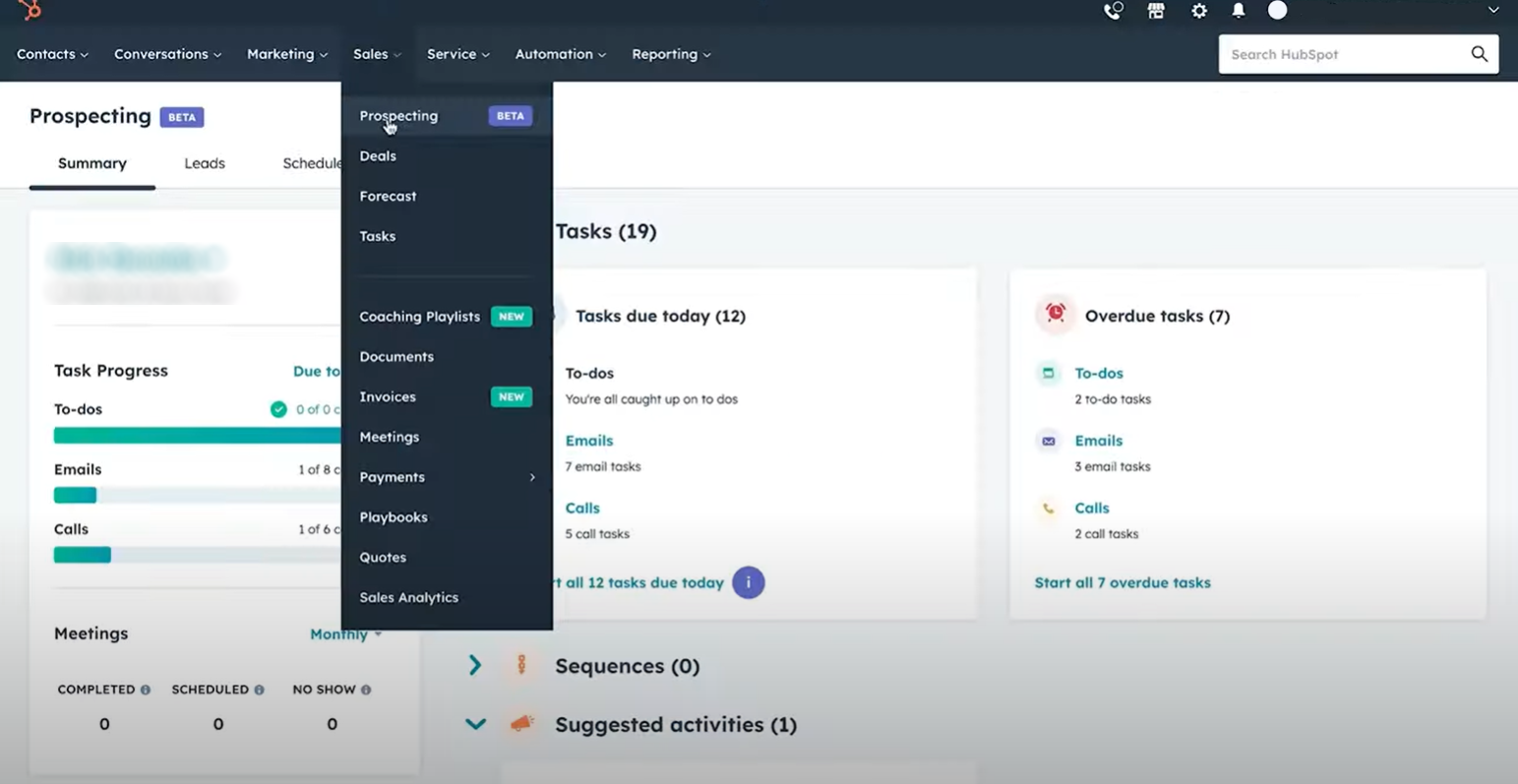Screen dimensions: 1518x784
Task: Click the Sequences icon
Action: point(521,665)
